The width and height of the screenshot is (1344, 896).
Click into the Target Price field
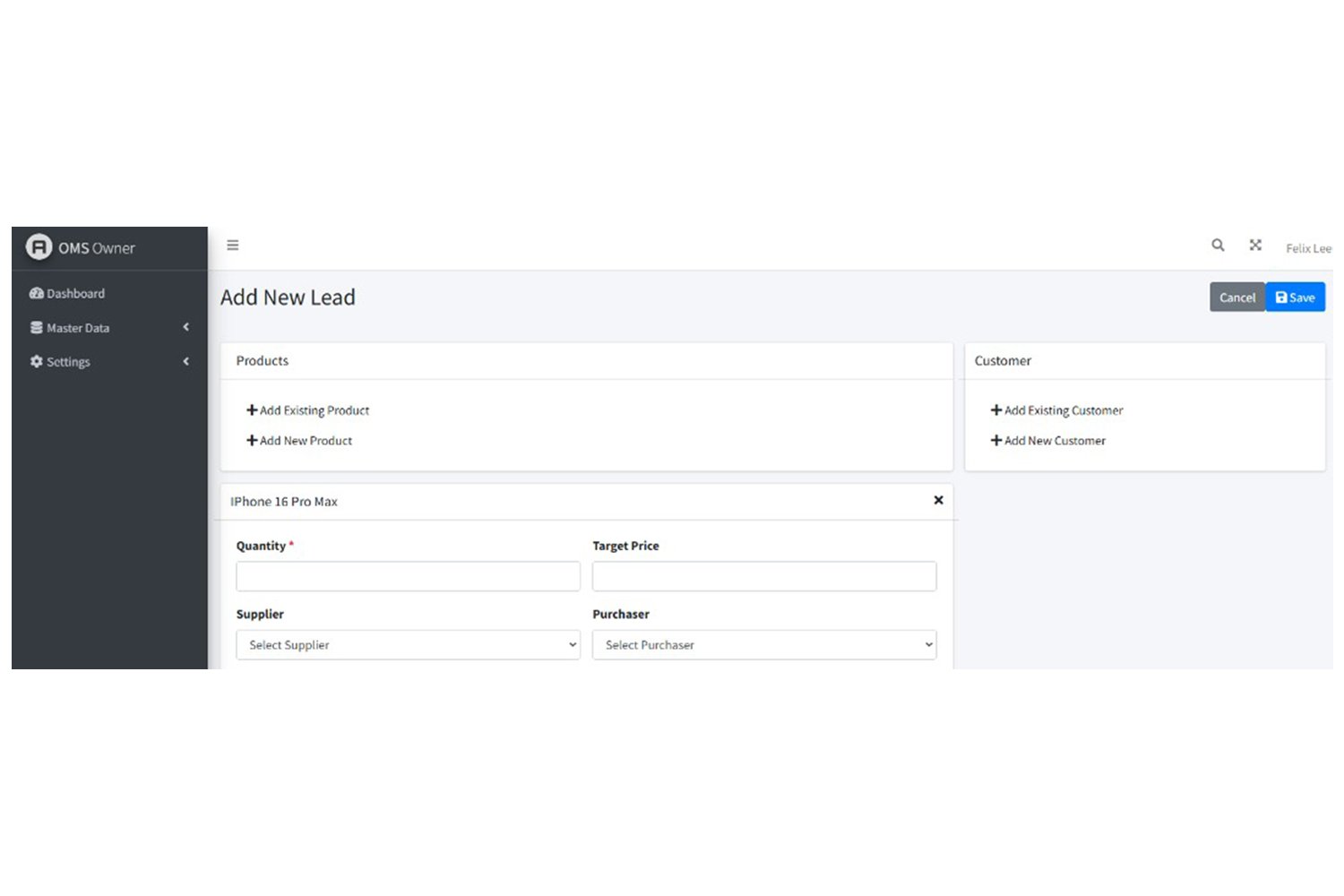[763, 576]
